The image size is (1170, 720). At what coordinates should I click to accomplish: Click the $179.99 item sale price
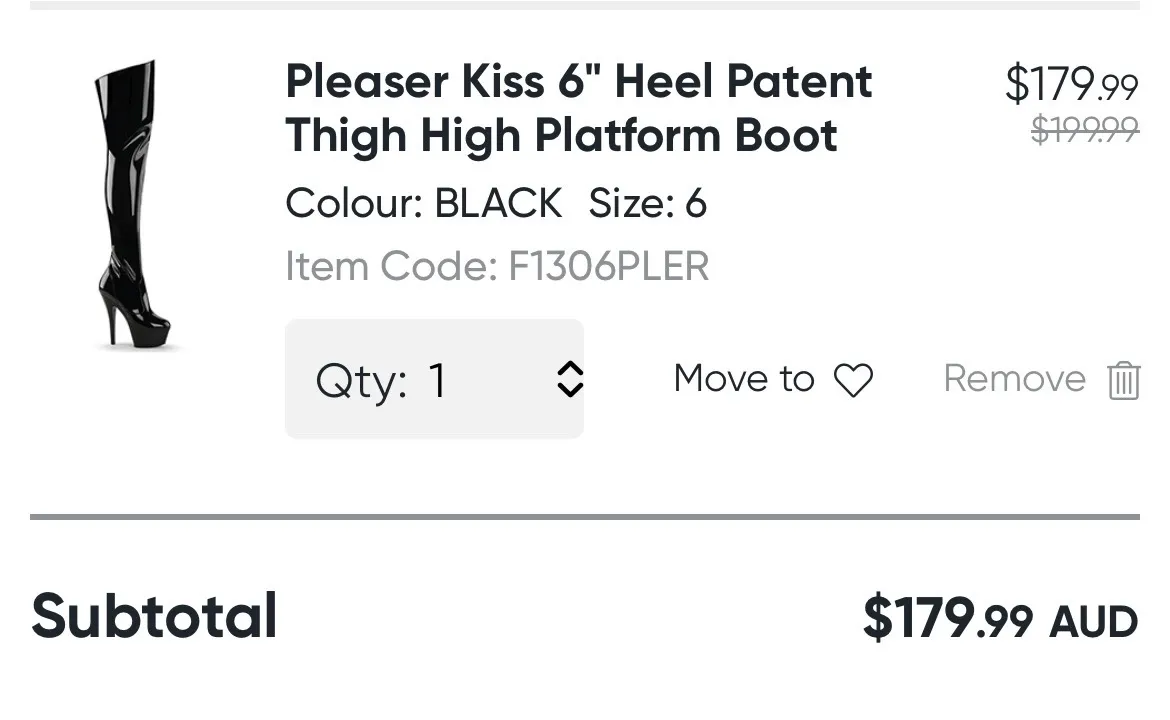(x=1071, y=84)
